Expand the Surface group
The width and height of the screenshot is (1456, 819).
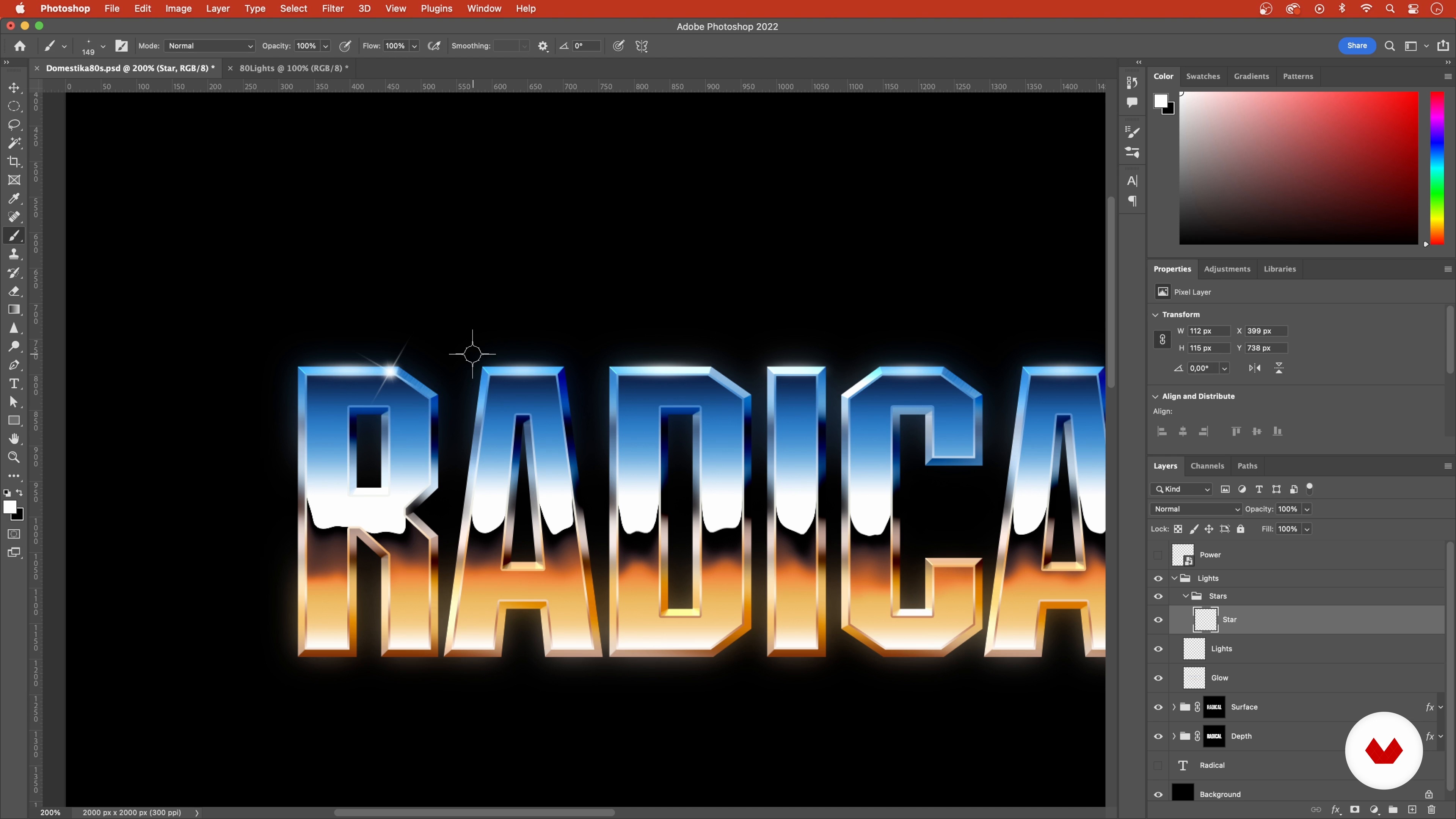click(1174, 707)
